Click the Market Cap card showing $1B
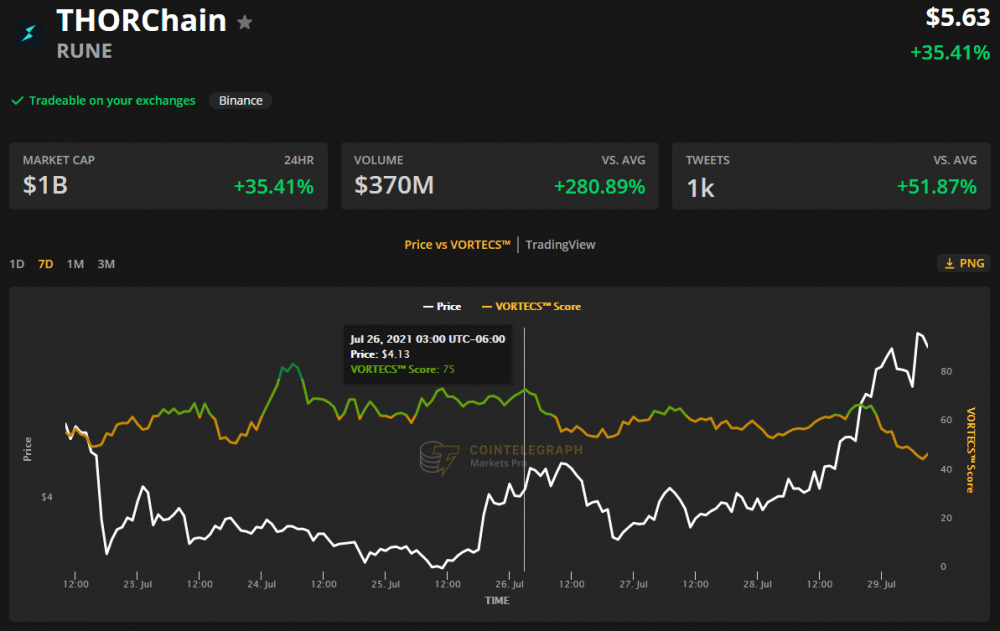 (x=168, y=176)
